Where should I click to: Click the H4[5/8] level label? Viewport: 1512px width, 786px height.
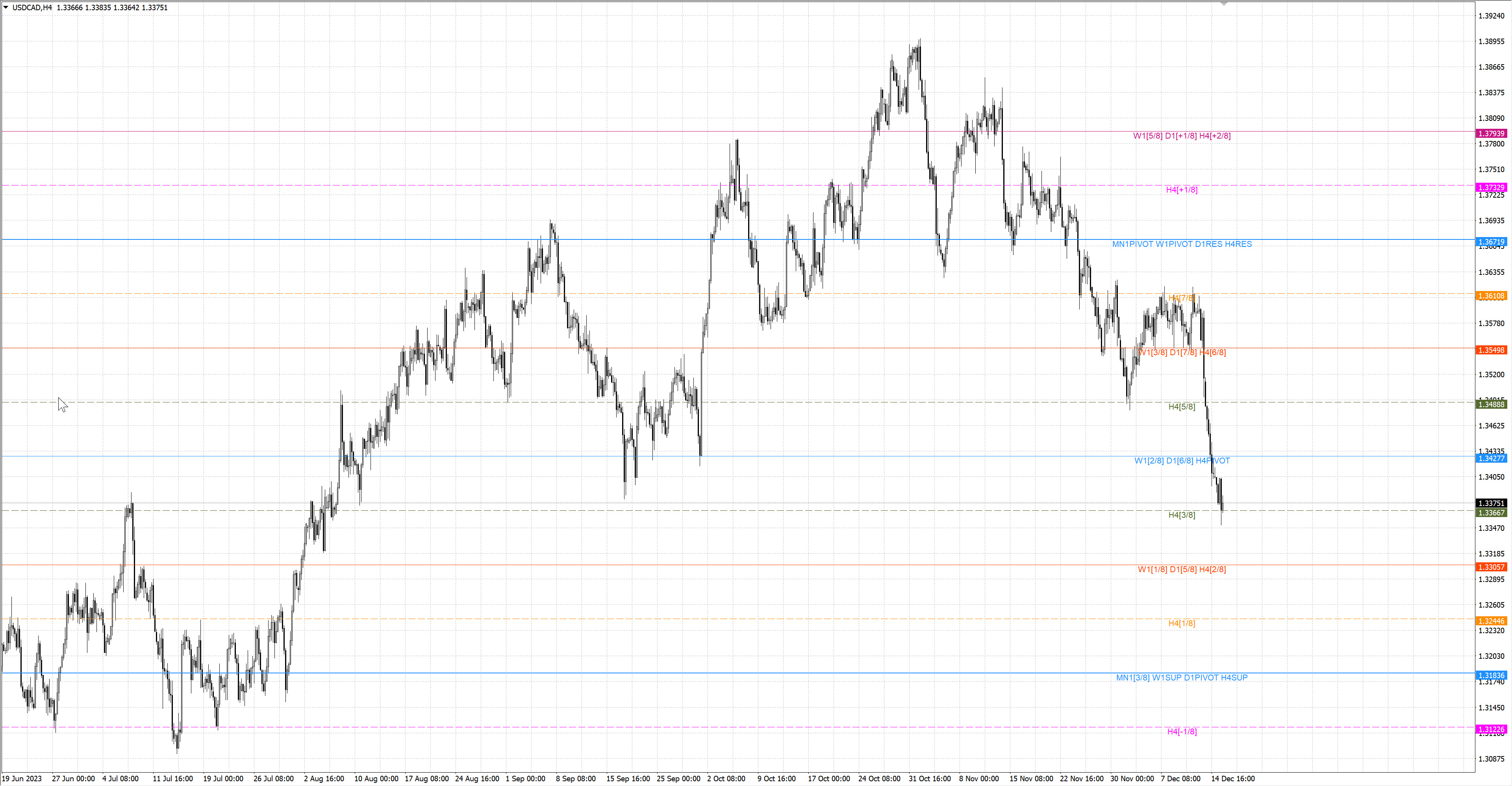[x=1182, y=407]
